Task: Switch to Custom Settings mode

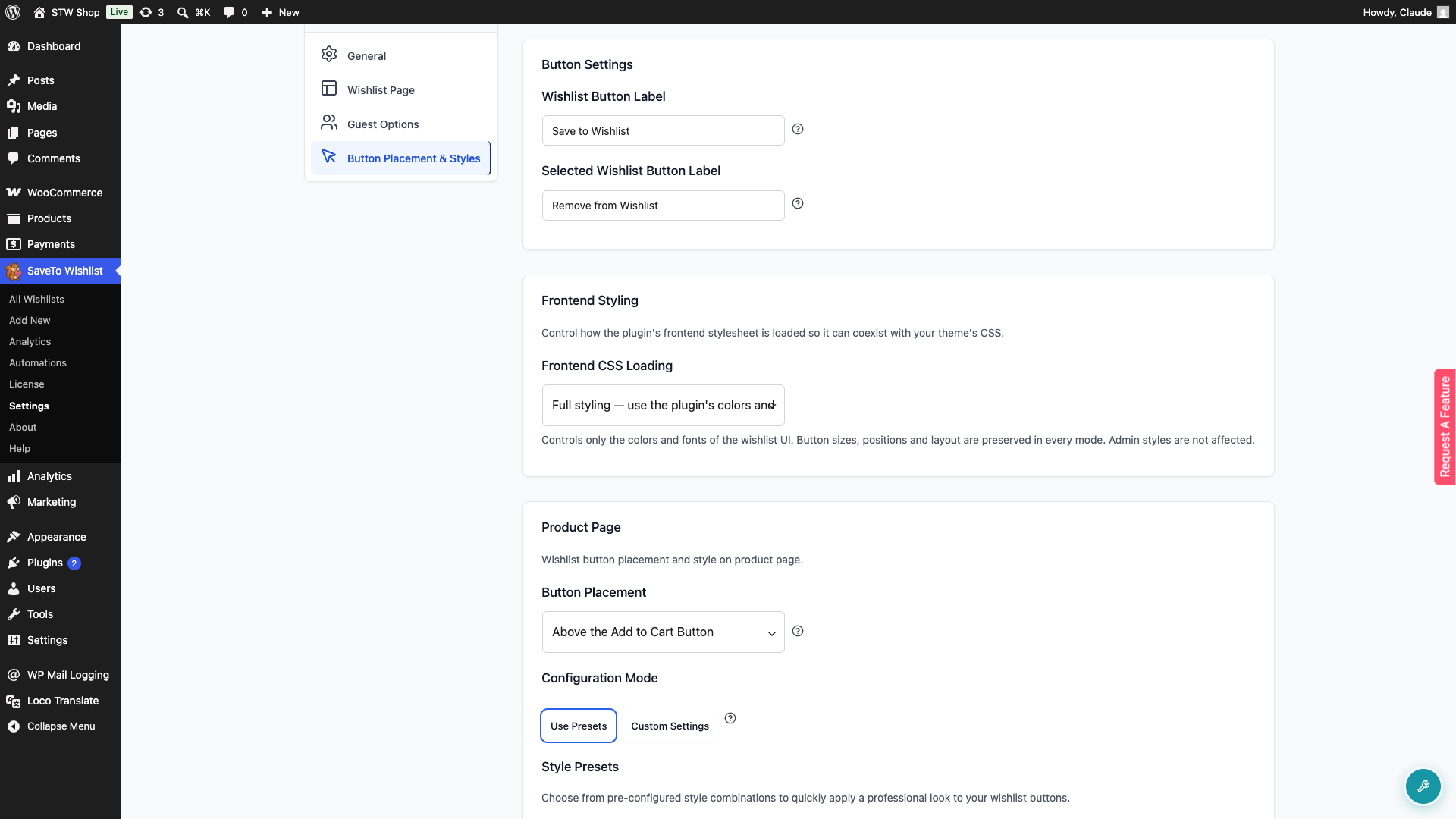Action: pyautogui.click(x=670, y=726)
